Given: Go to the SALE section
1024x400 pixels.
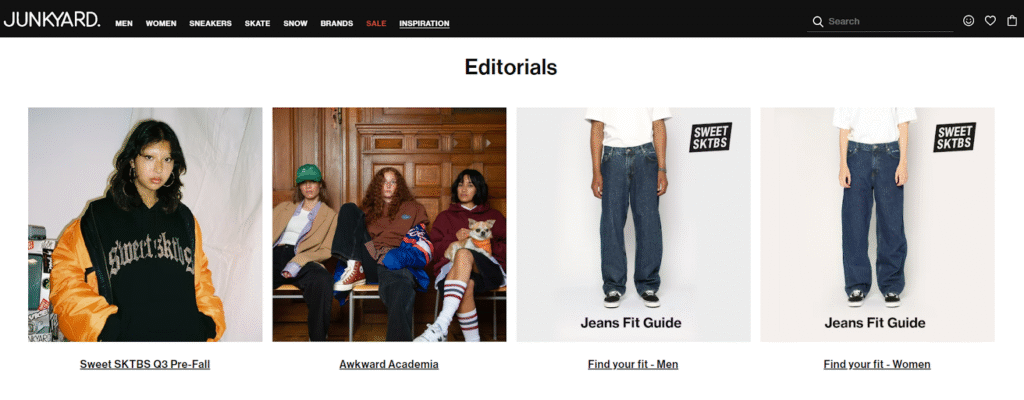Looking at the screenshot, I should 376,24.
